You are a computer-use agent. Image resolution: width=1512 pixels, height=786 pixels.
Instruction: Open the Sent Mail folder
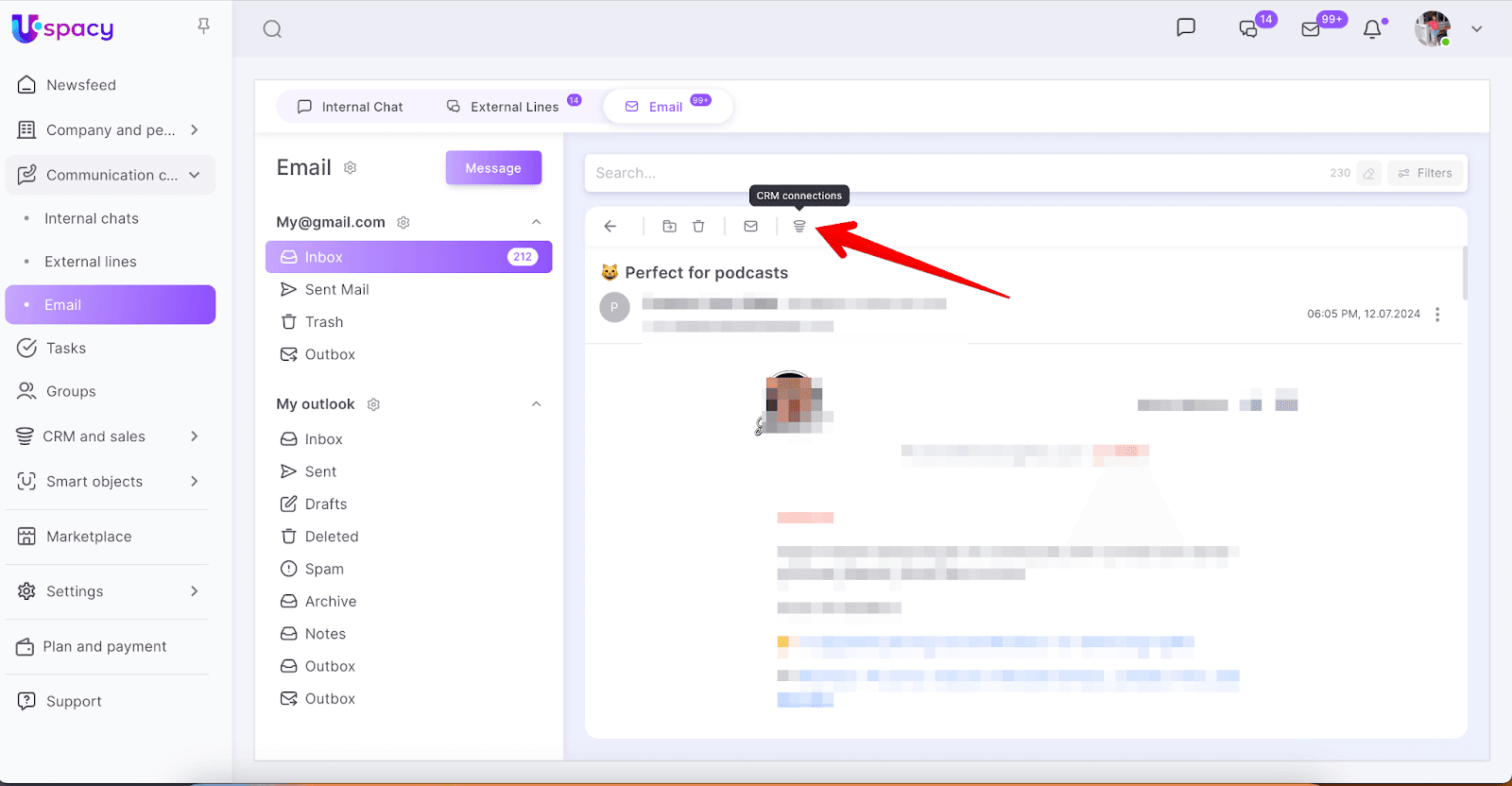pos(336,290)
